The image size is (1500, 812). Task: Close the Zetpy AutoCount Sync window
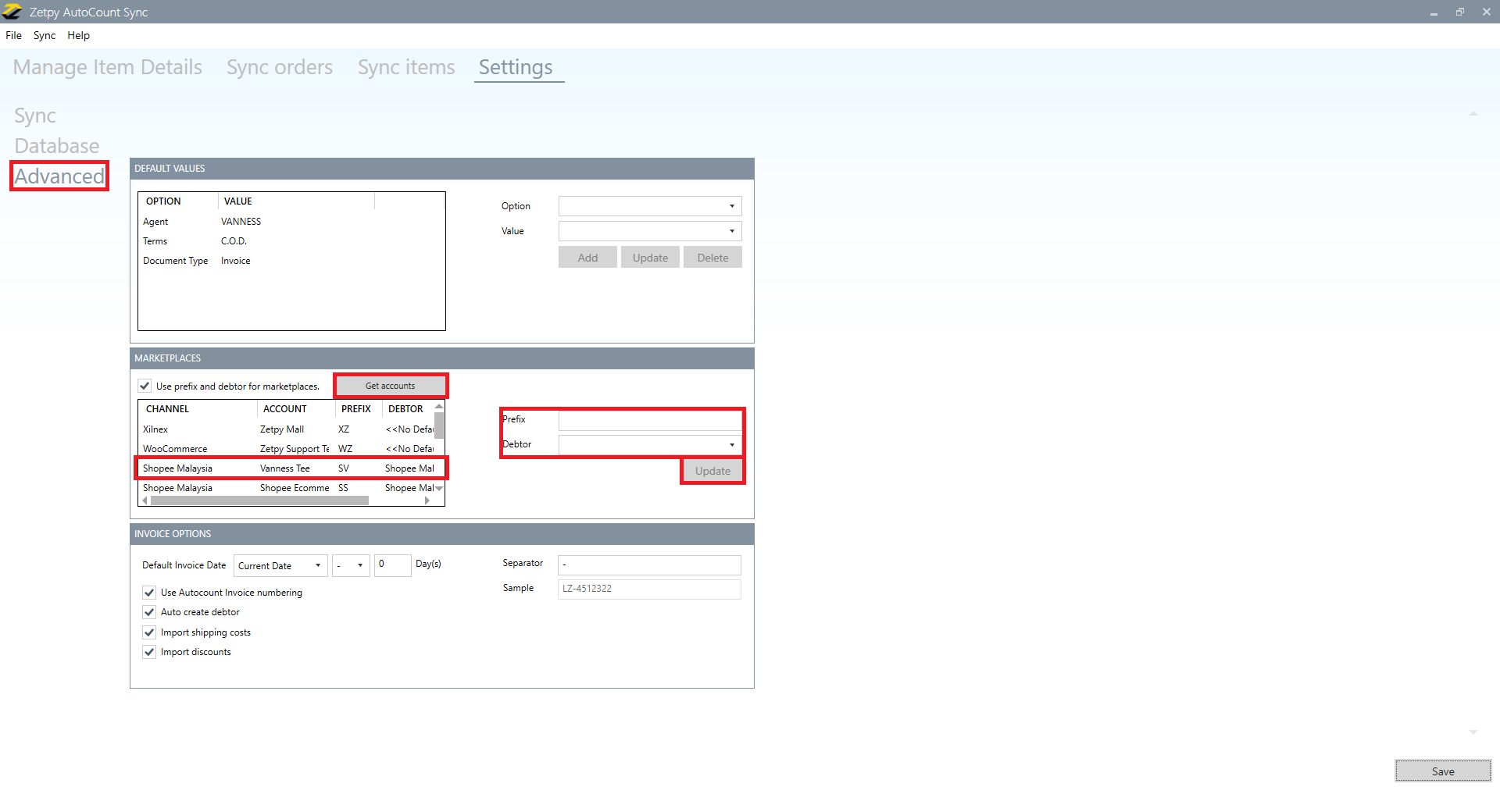1487,12
